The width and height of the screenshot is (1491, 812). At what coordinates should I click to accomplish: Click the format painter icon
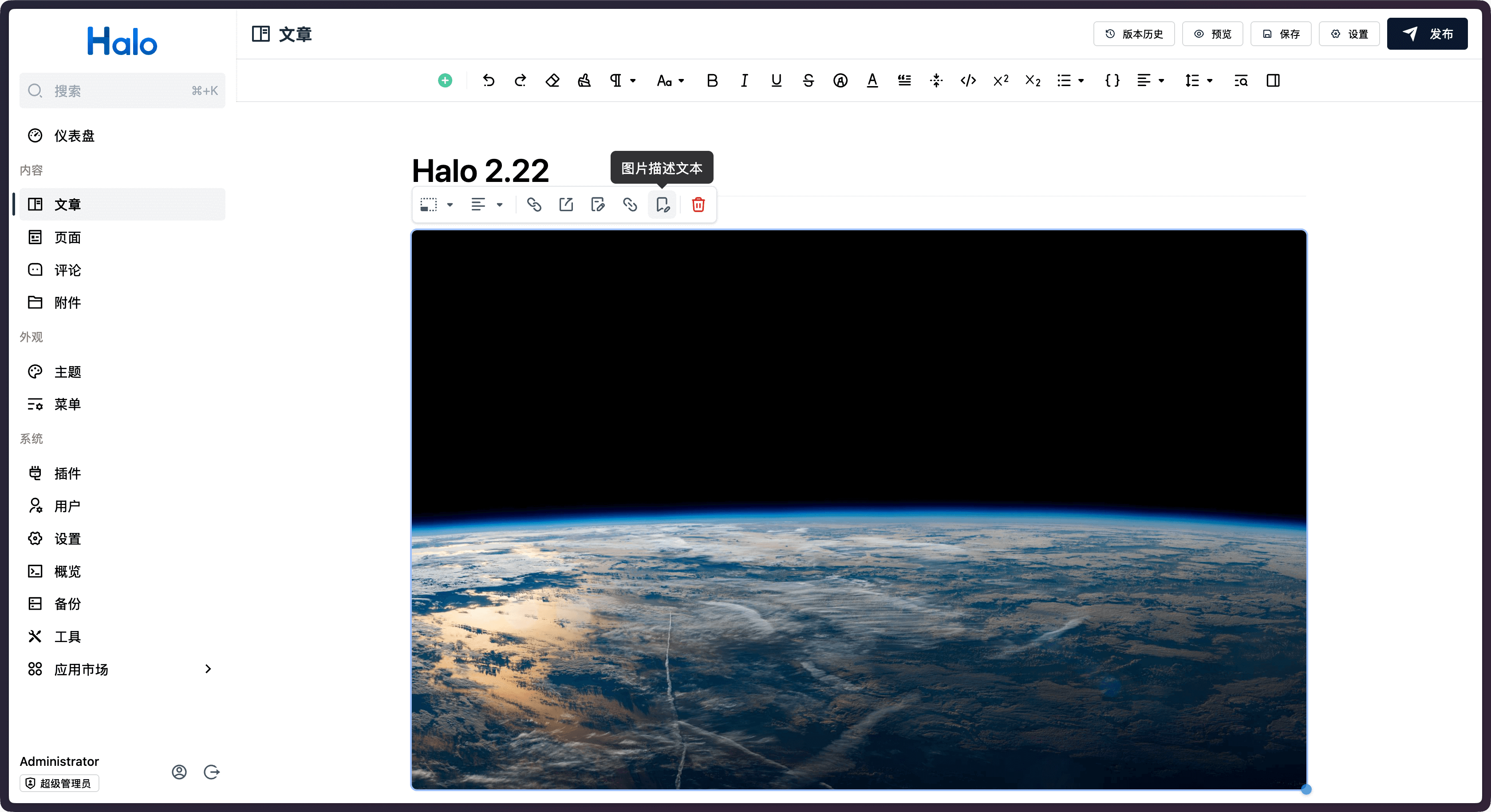584,80
